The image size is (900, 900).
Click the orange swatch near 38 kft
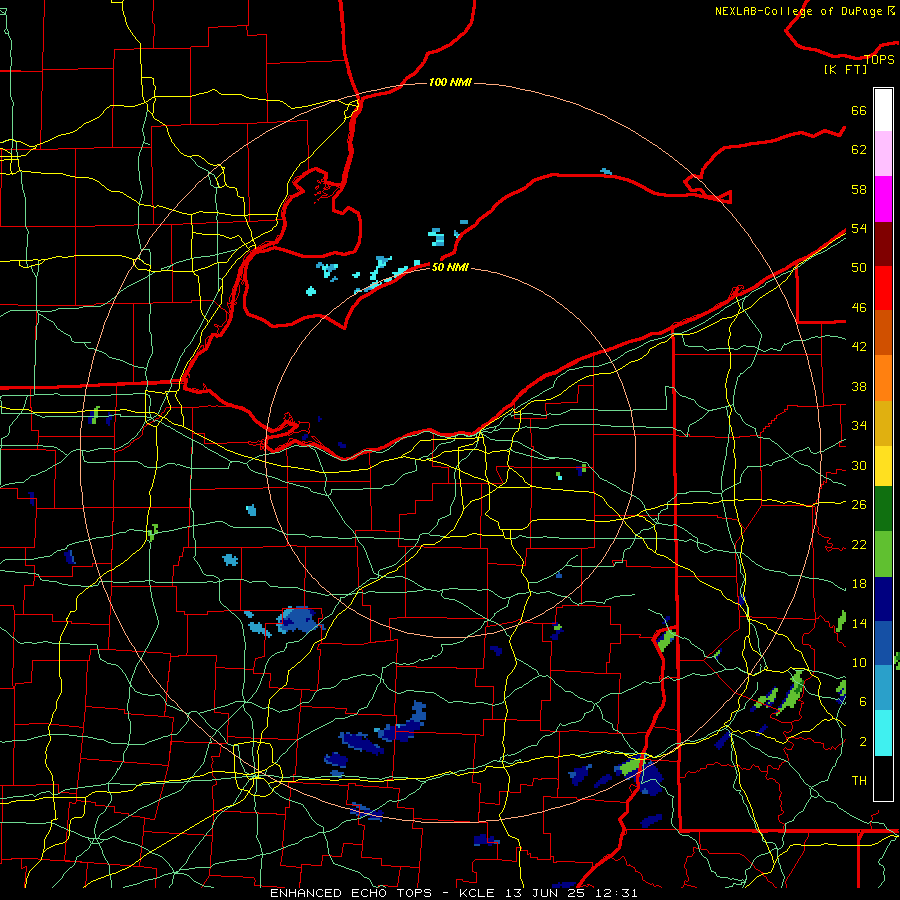click(x=883, y=377)
